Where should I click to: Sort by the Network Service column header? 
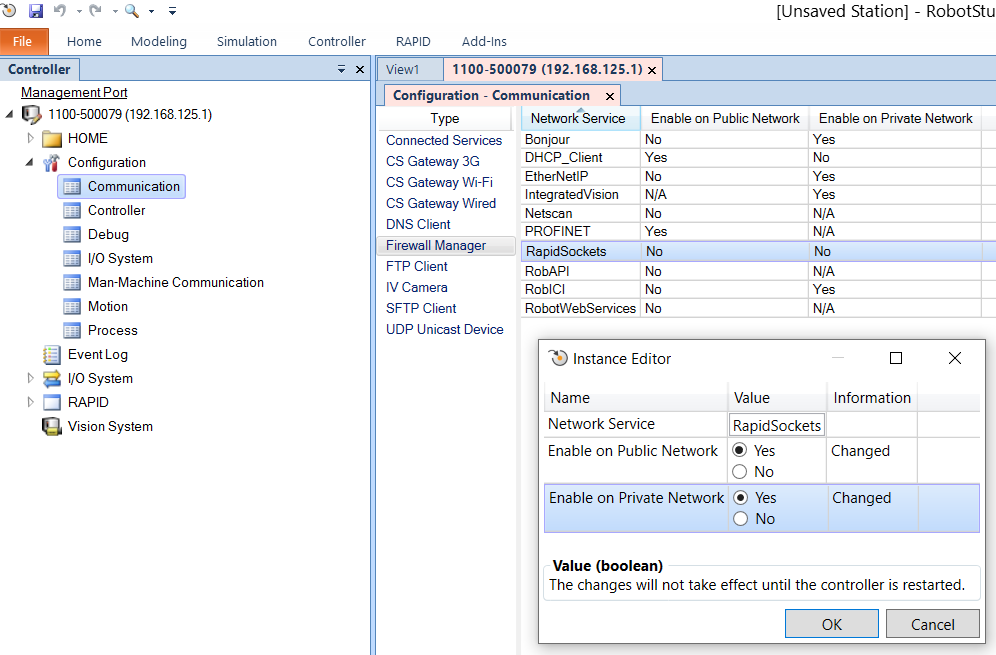(x=581, y=118)
